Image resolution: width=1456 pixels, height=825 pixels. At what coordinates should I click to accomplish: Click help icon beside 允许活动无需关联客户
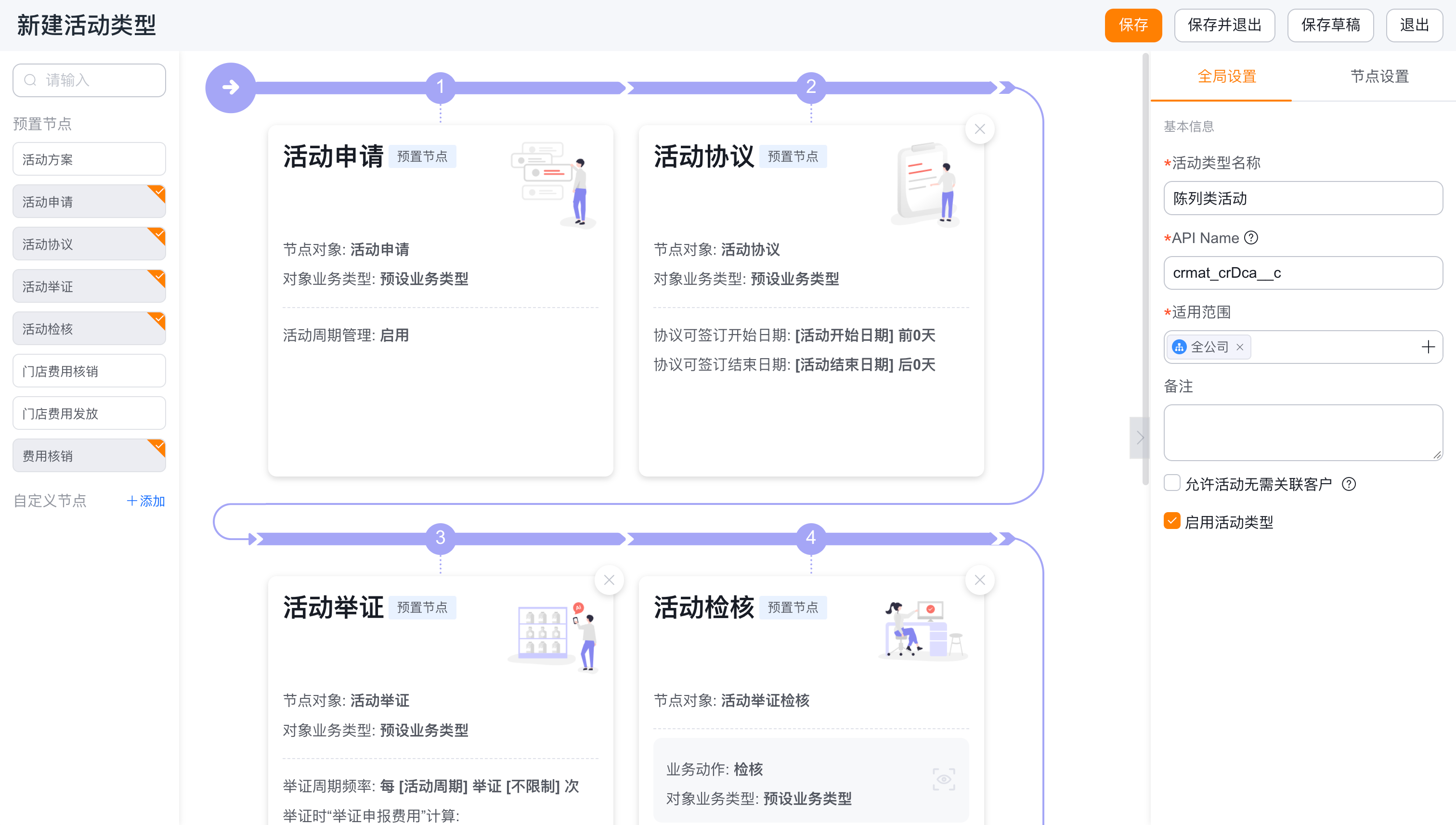click(x=1349, y=484)
